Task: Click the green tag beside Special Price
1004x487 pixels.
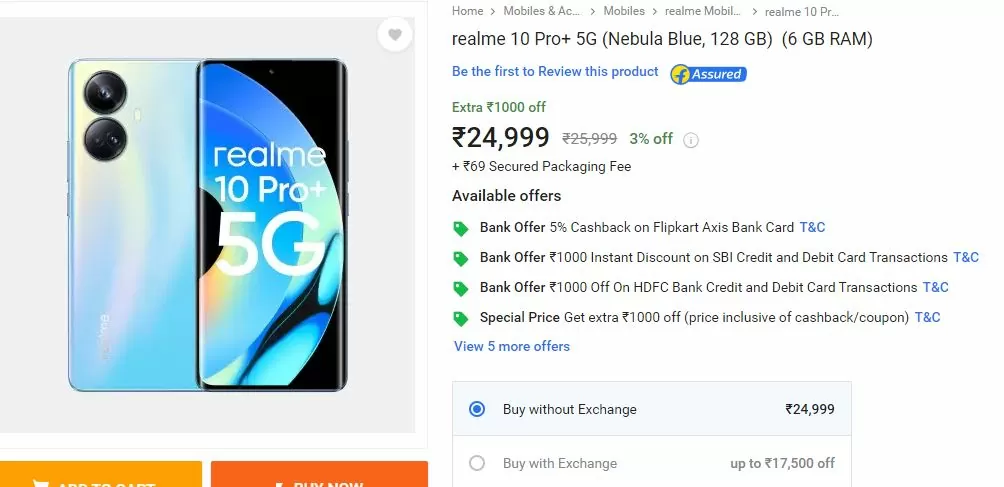Action: (x=461, y=318)
